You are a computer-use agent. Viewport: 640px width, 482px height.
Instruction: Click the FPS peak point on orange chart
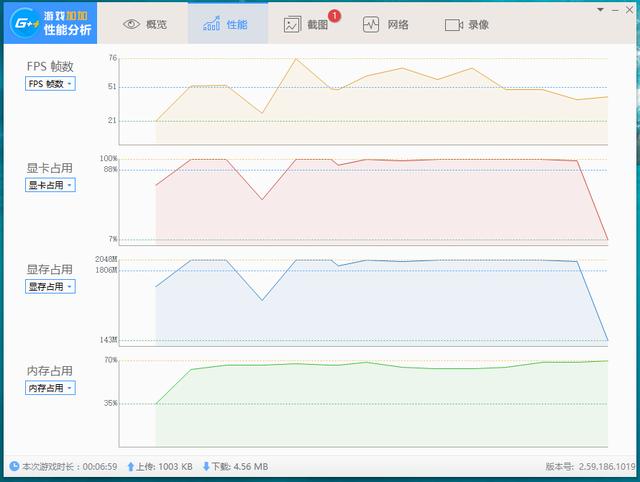(x=295, y=59)
